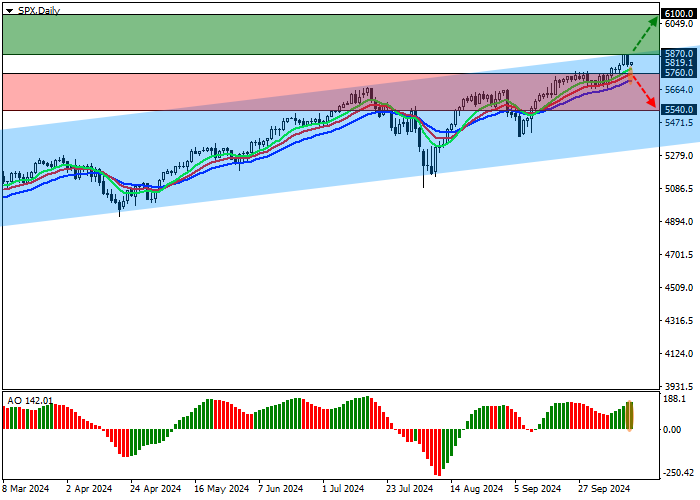The height and width of the screenshot is (500, 700).
Task: Select the AO 142.01 indicator label
Action: point(30,400)
